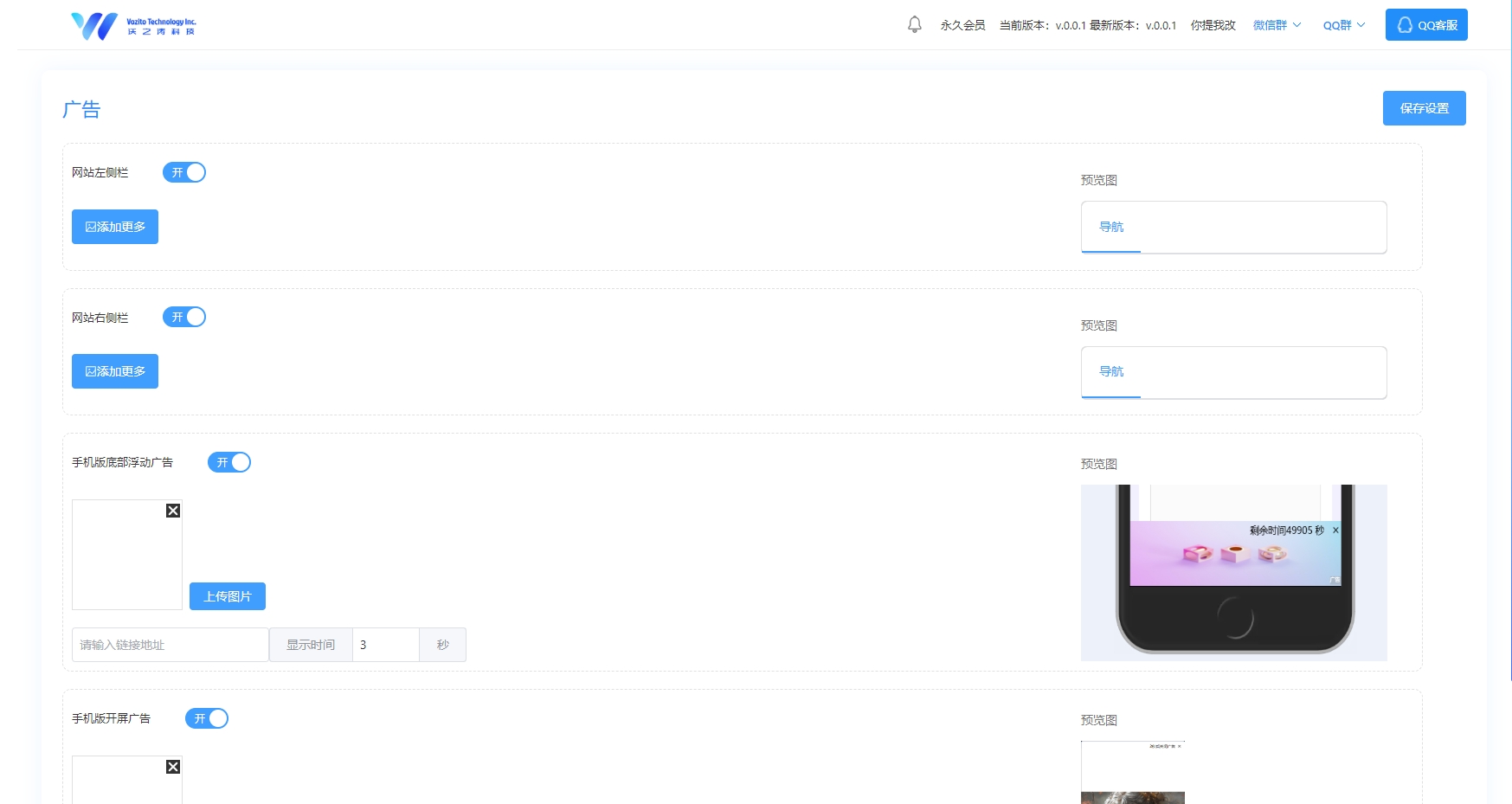Click the Vazito Technology logo
The width and height of the screenshot is (1512, 804).
[133, 26]
